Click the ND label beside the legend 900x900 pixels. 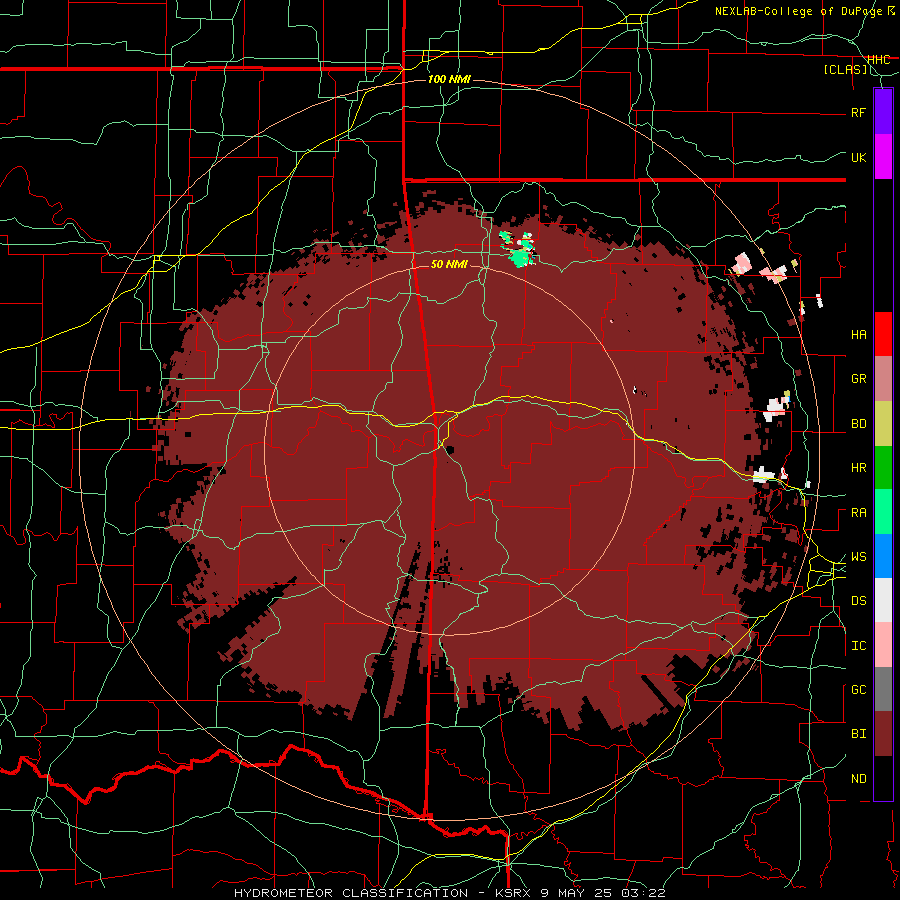tap(859, 779)
